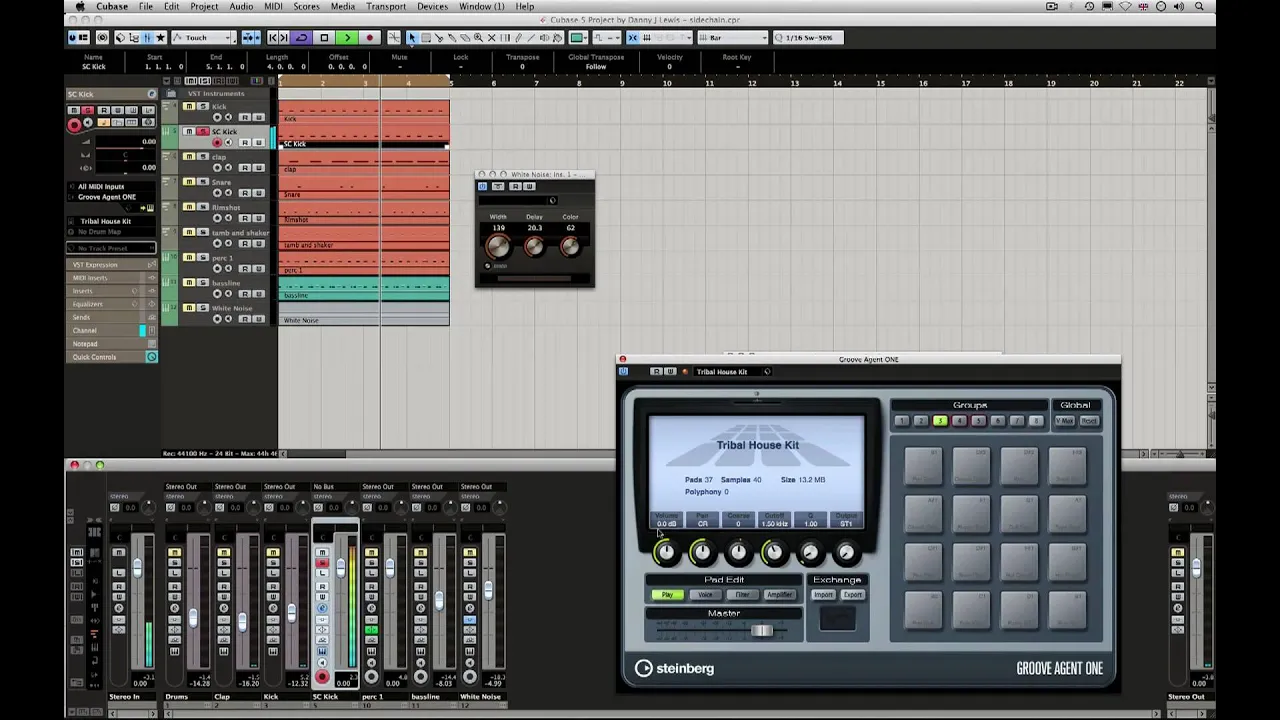
Task: Click Import in the Exchange section
Action: [x=823, y=595]
